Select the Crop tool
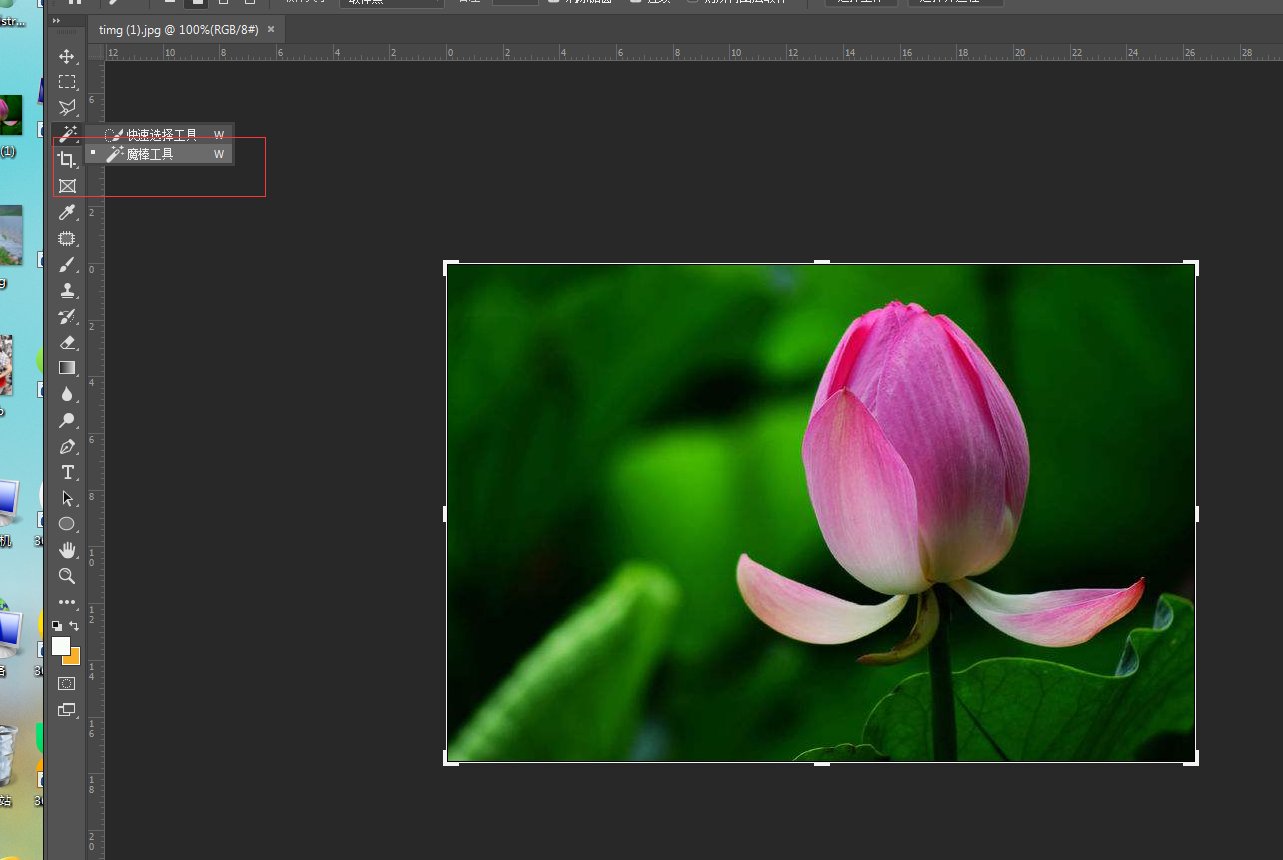 pyautogui.click(x=67, y=160)
